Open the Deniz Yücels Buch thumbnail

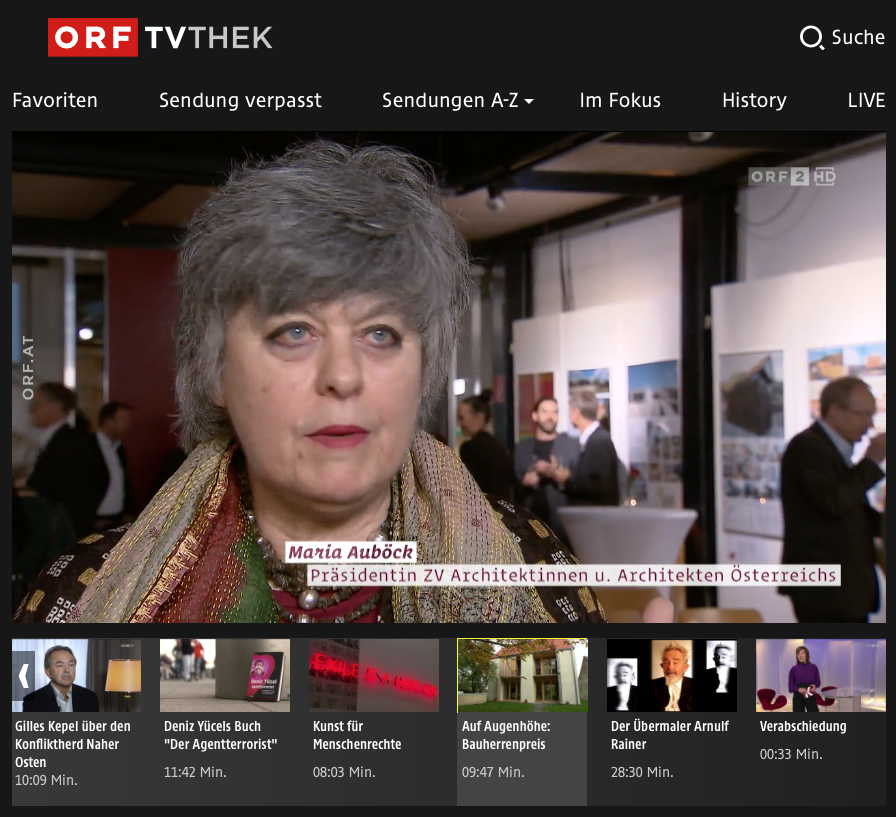click(x=225, y=676)
